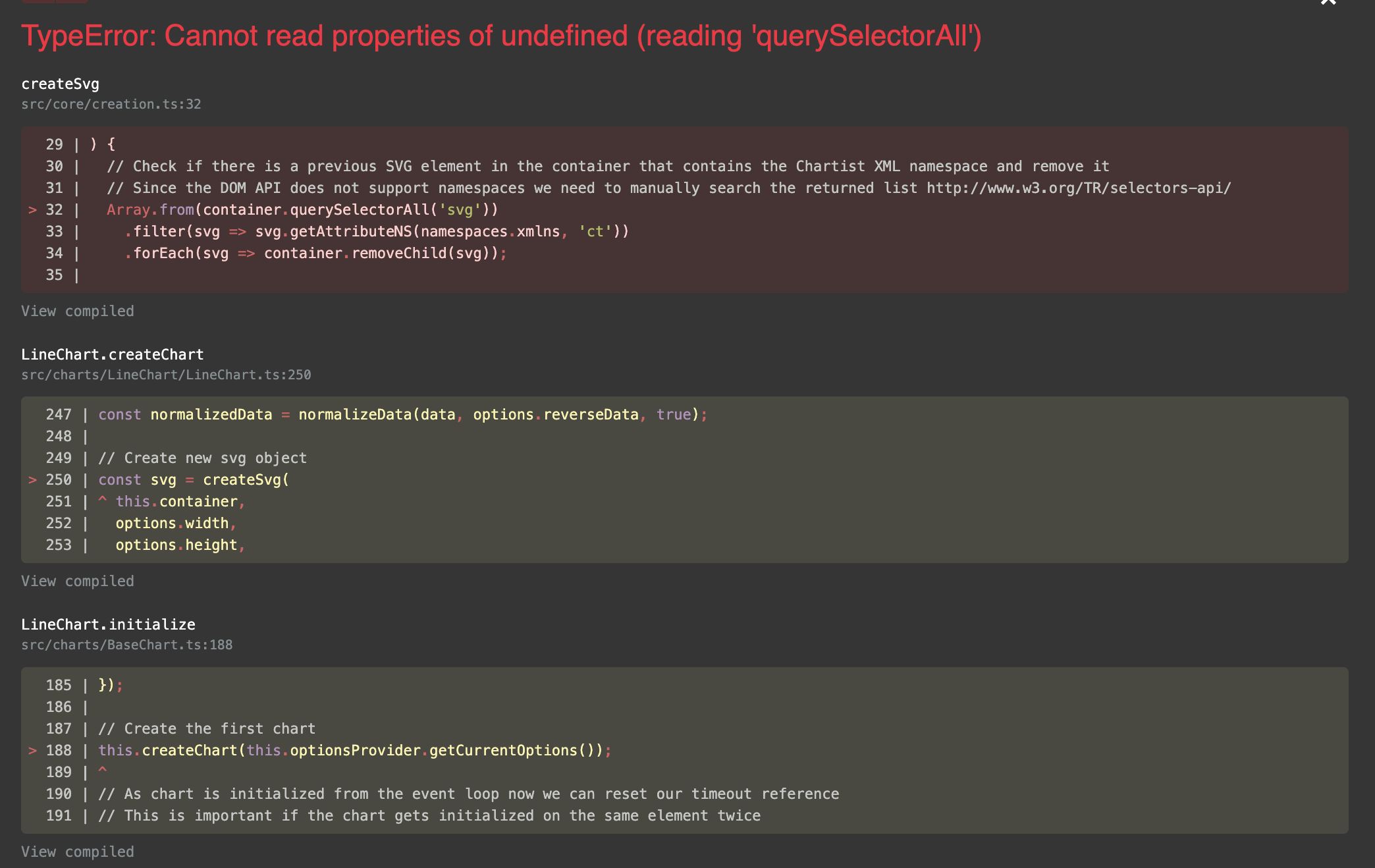Open the LineChart.initialize stack frame header
The image size is (1375, 868).
click(108, 624)
